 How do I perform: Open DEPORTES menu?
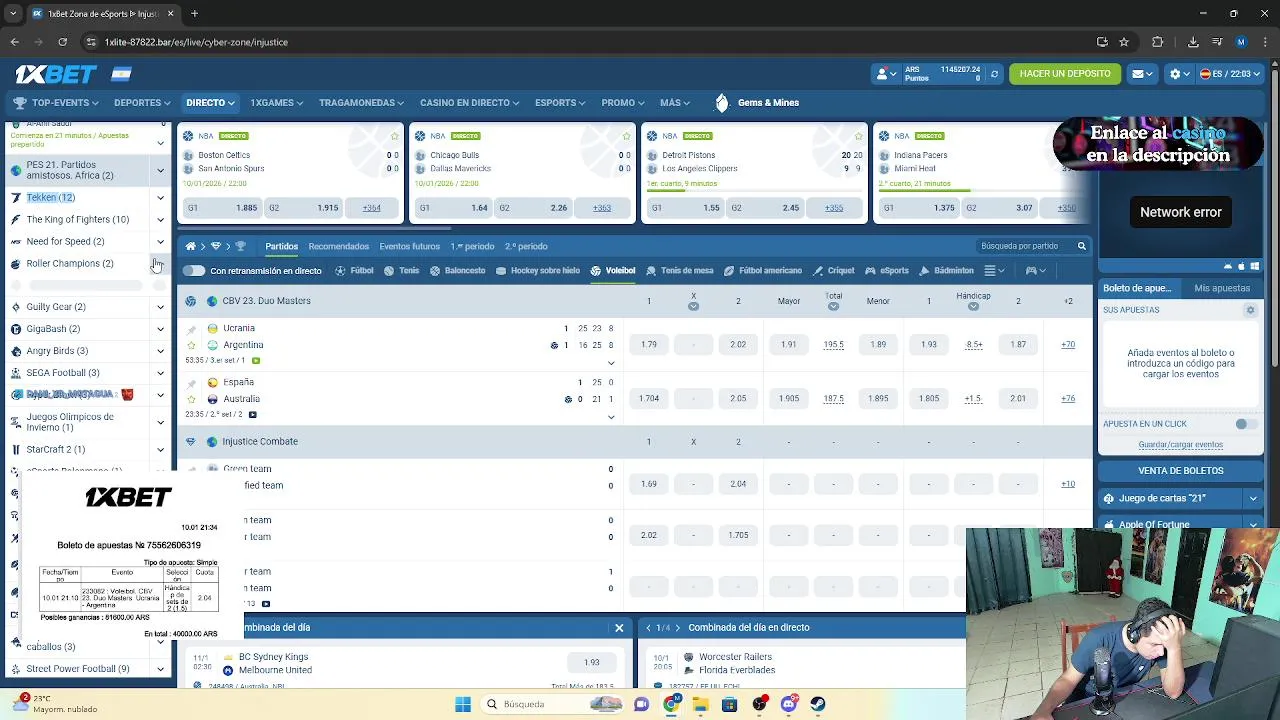(x=141, y=102)
